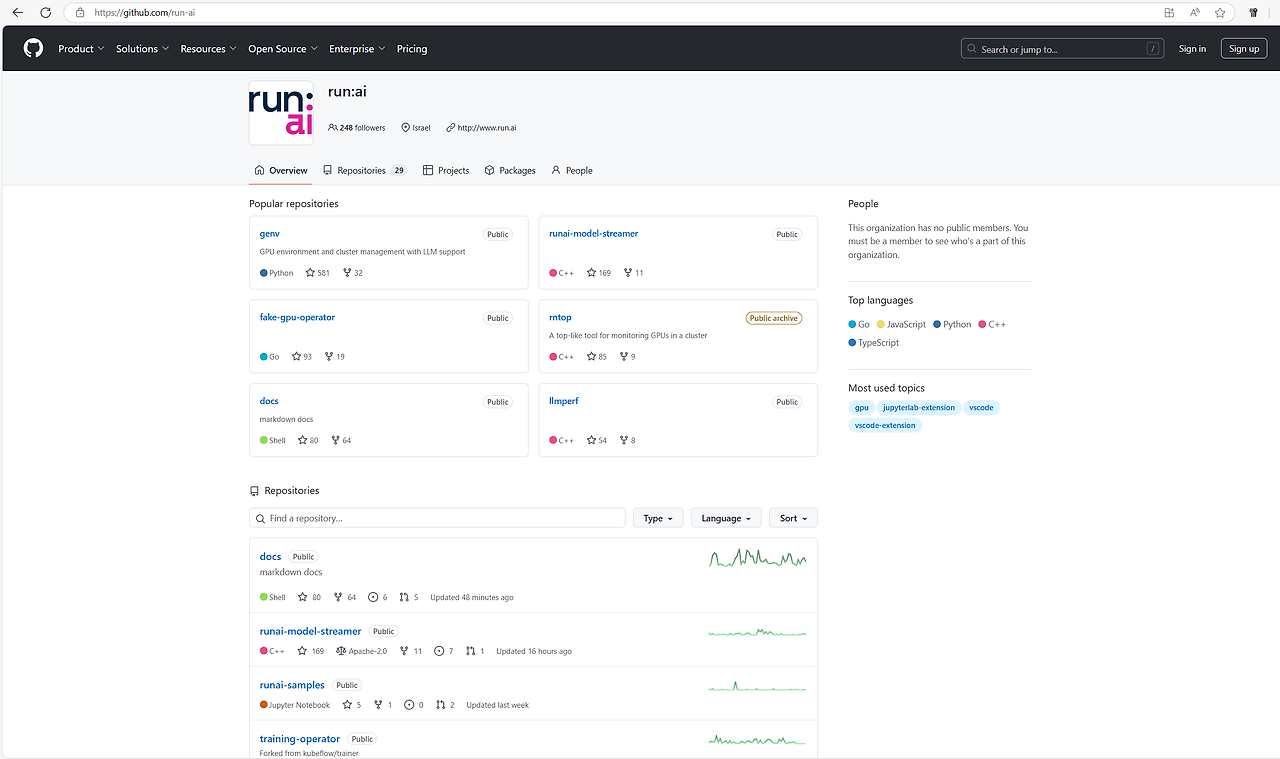
Task: Open the rntop repository link
Action: tap(560, 318)
